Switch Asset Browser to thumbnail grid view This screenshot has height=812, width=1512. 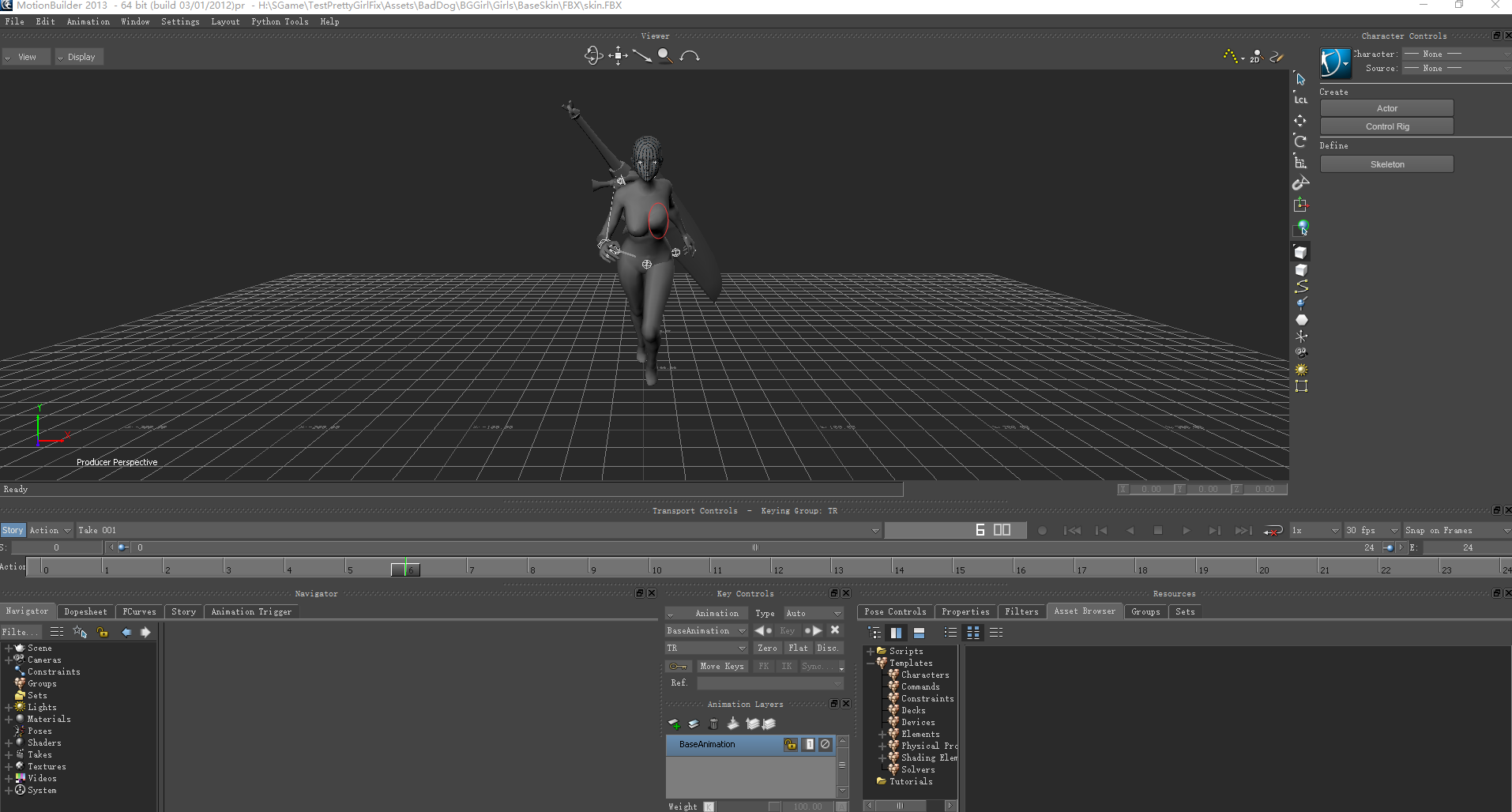[x=973, y=633]
